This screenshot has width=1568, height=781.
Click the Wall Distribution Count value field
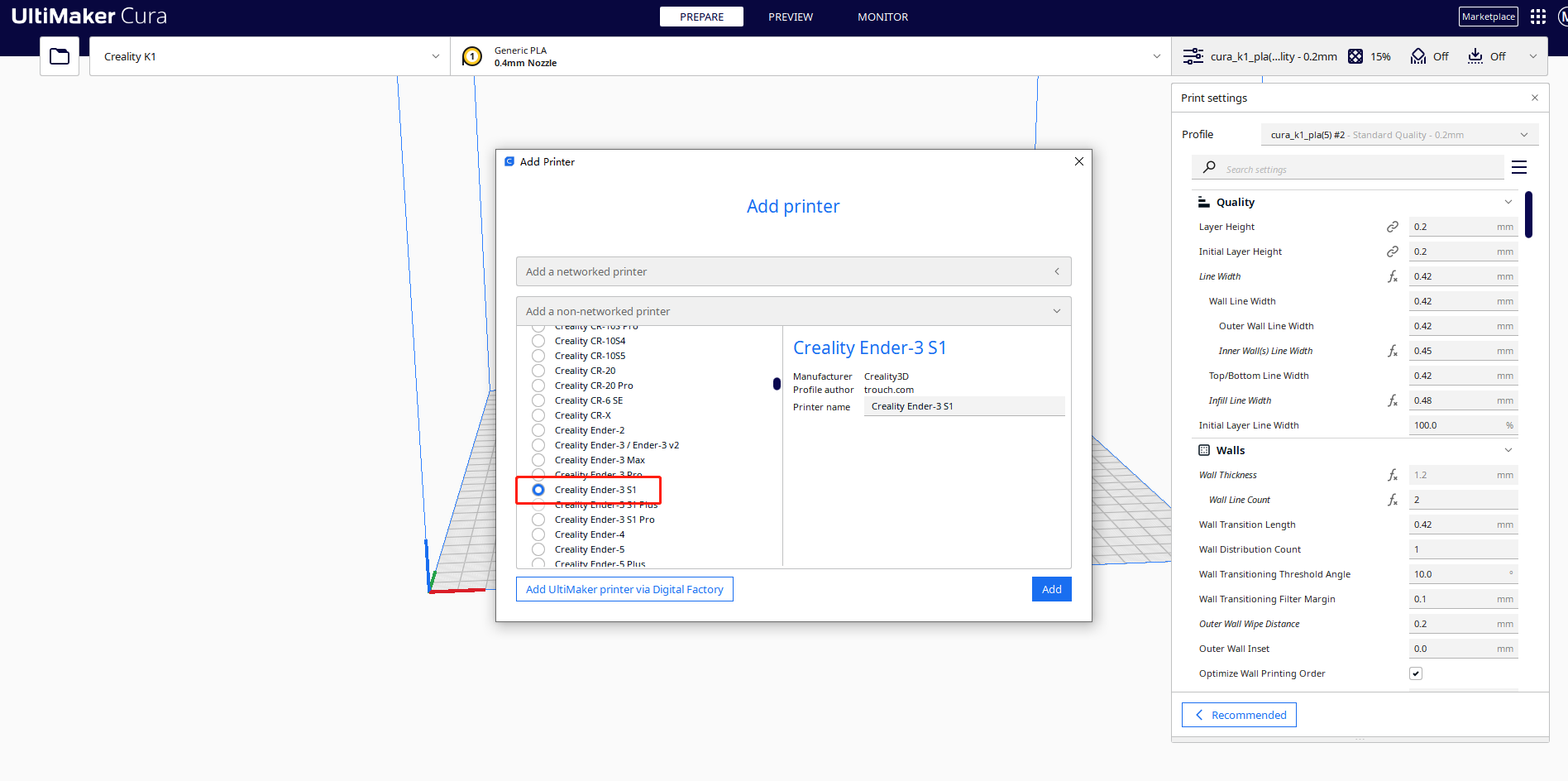click(1464, 549)
